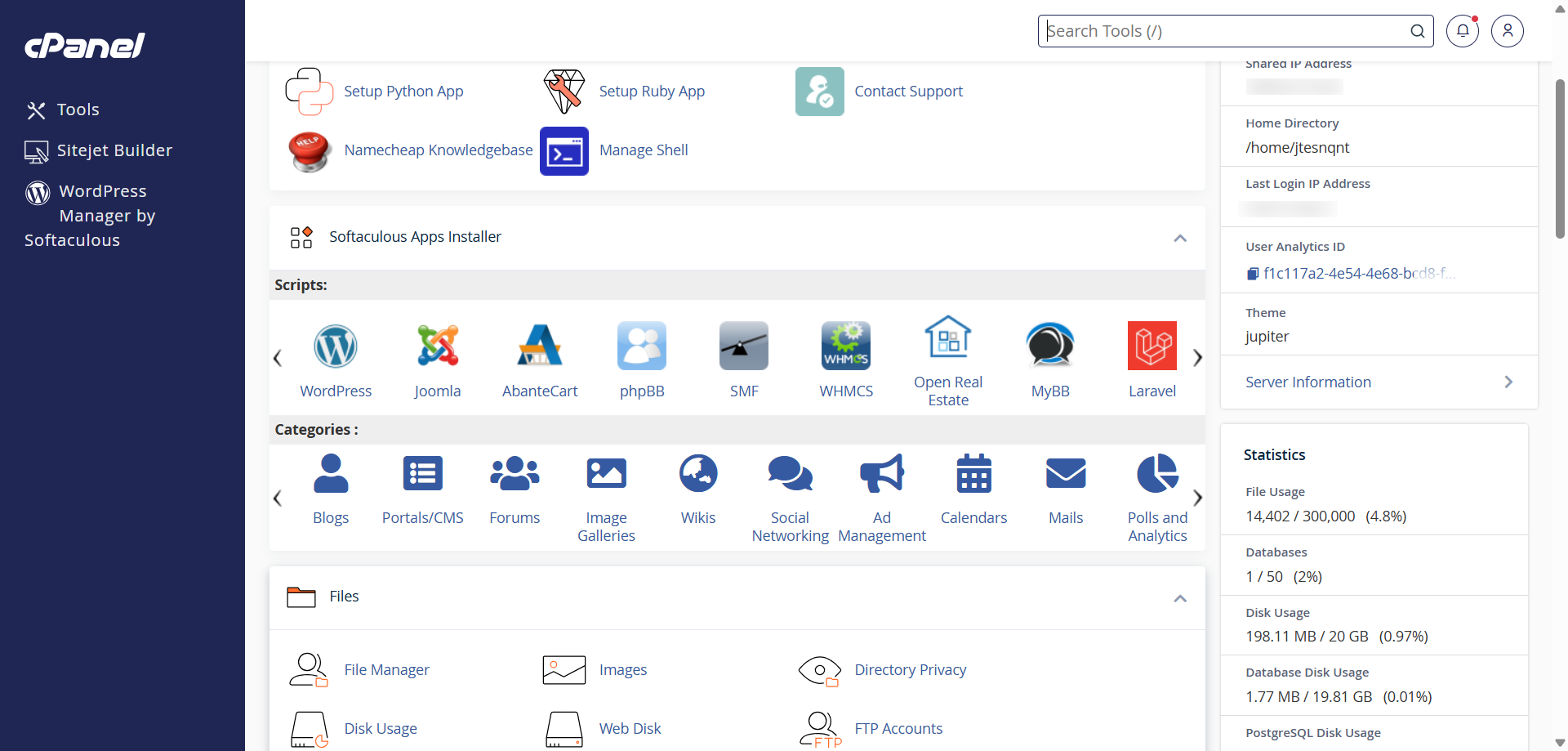The image size is (1568, 751).
Task: Click the scrollbar down arrow
Action: 1560,743
